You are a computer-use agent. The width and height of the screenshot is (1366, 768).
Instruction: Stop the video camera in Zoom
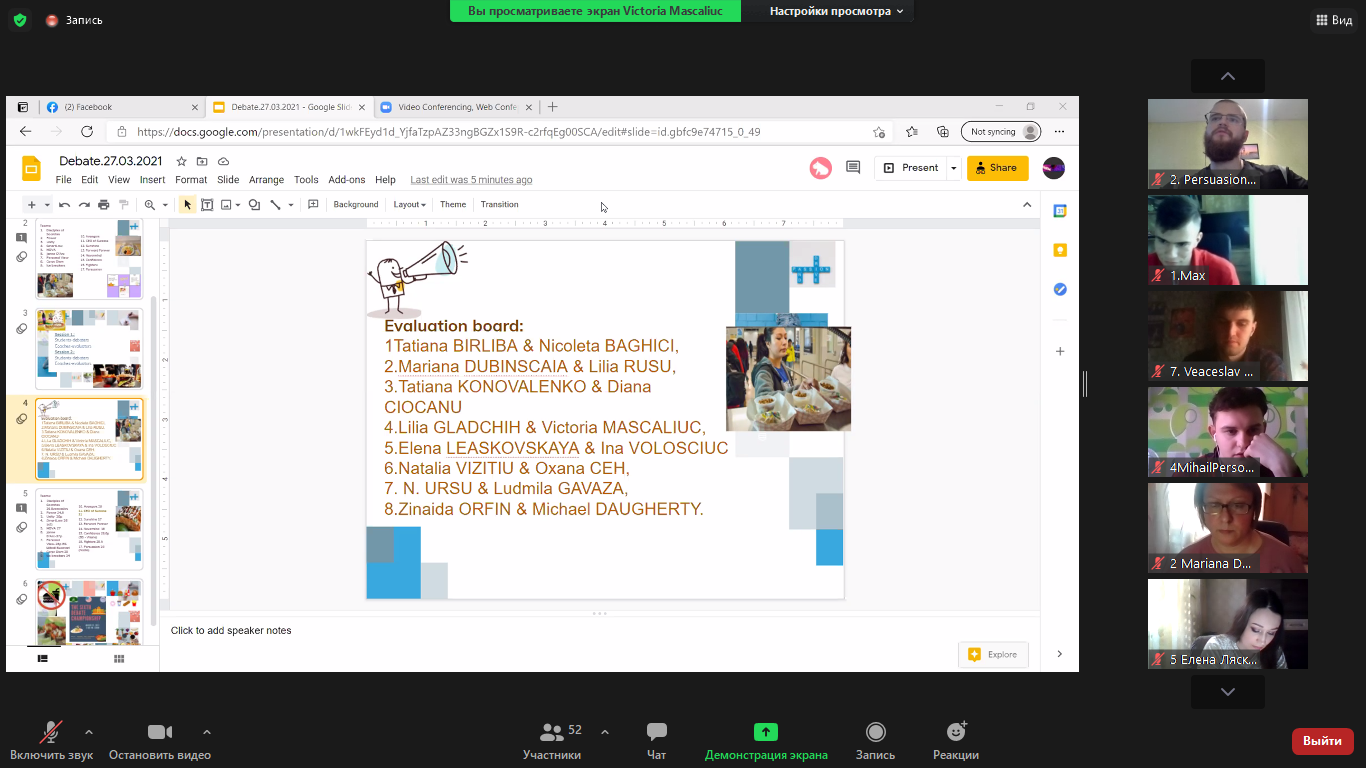click(160, 732)
